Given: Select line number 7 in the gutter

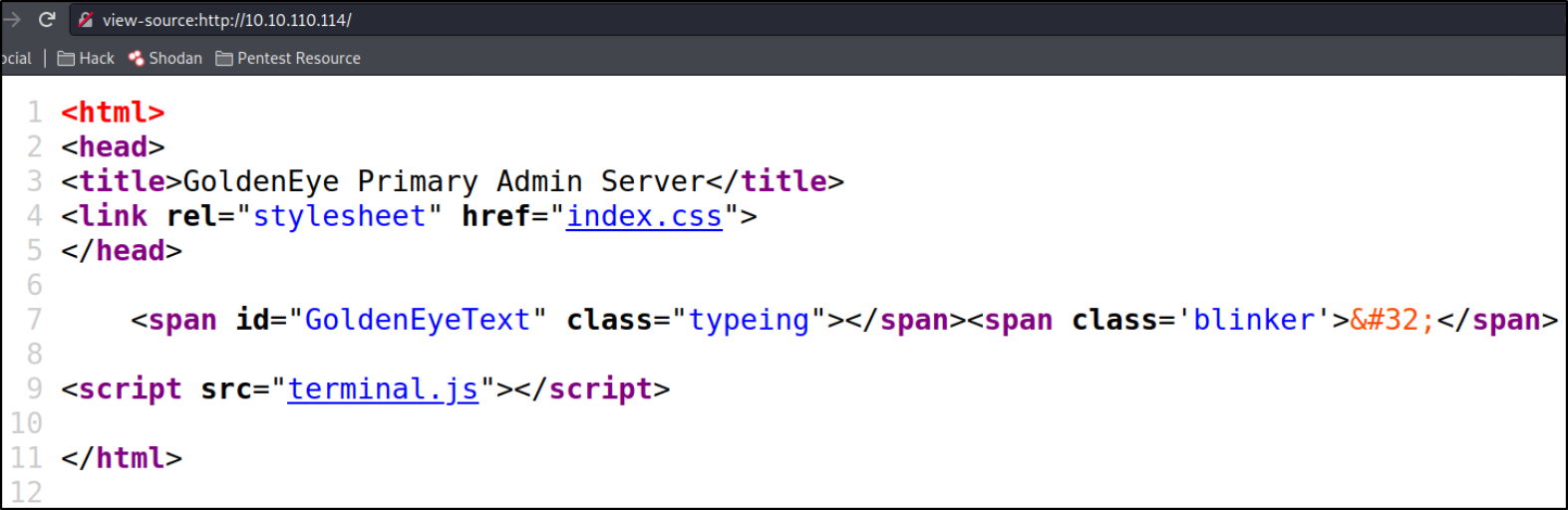Looking at the screenshot, I should [x=35, y=320].
